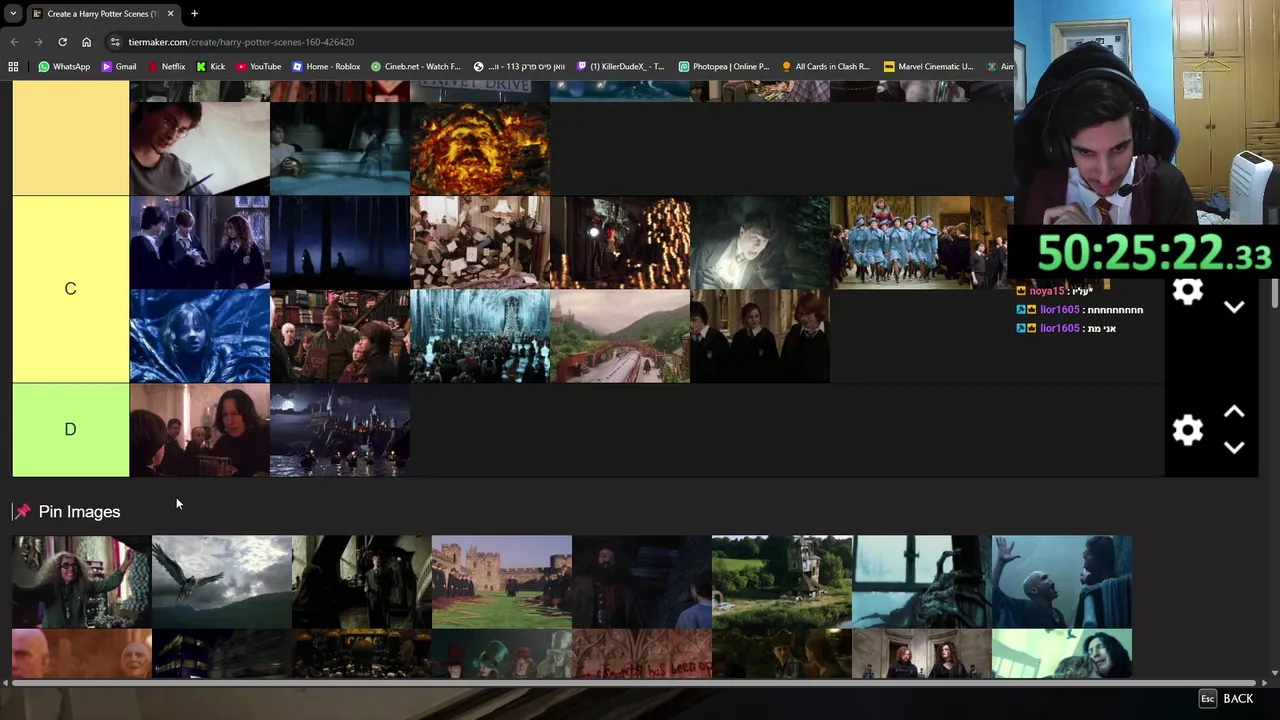Open the YouTube bookmark
Image resolution: width=1280 pixels, height=720 pixels.
tap(259, 67)
